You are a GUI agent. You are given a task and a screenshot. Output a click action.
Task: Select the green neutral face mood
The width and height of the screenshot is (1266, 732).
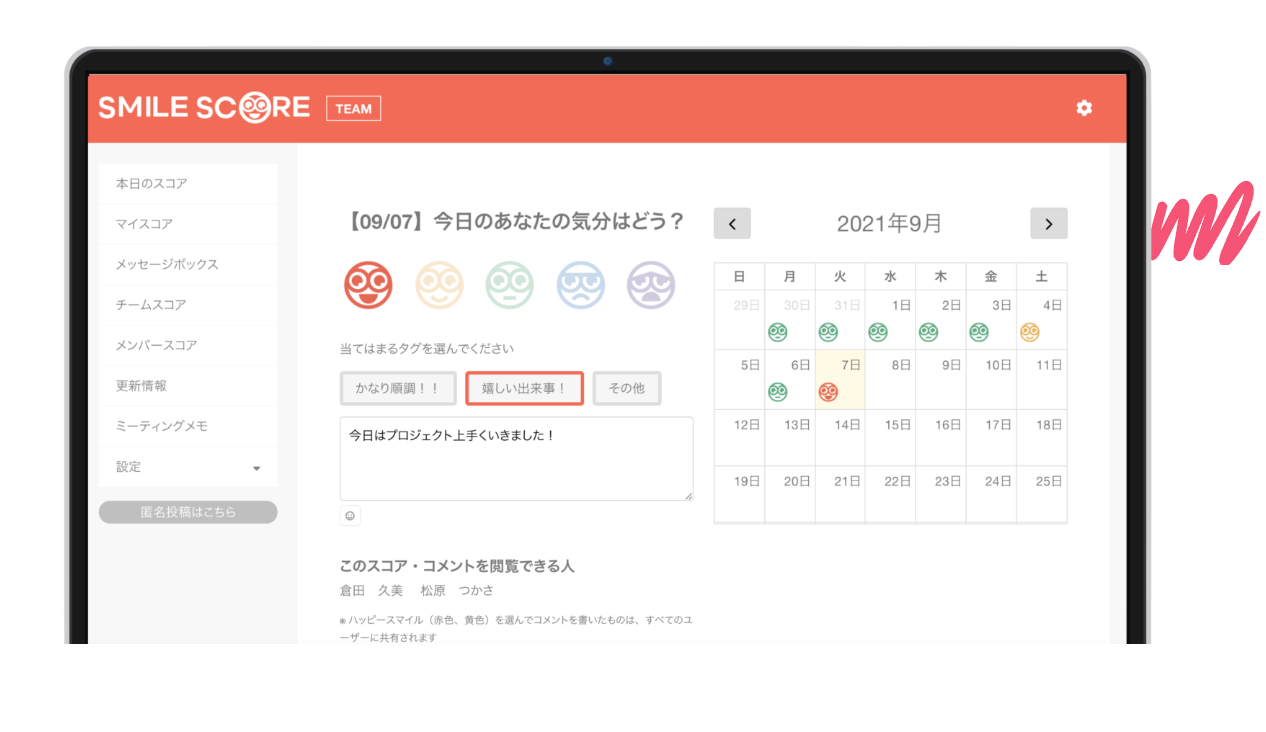click(x=510, y=285)
